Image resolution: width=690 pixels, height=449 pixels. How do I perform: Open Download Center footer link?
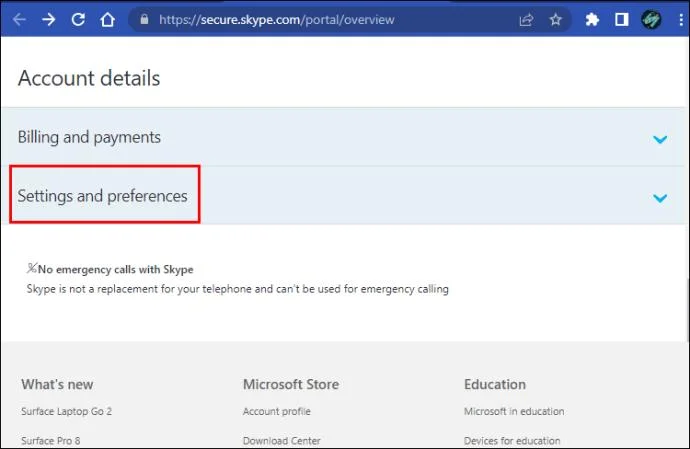pyautogui.click(x=282, y=441)
